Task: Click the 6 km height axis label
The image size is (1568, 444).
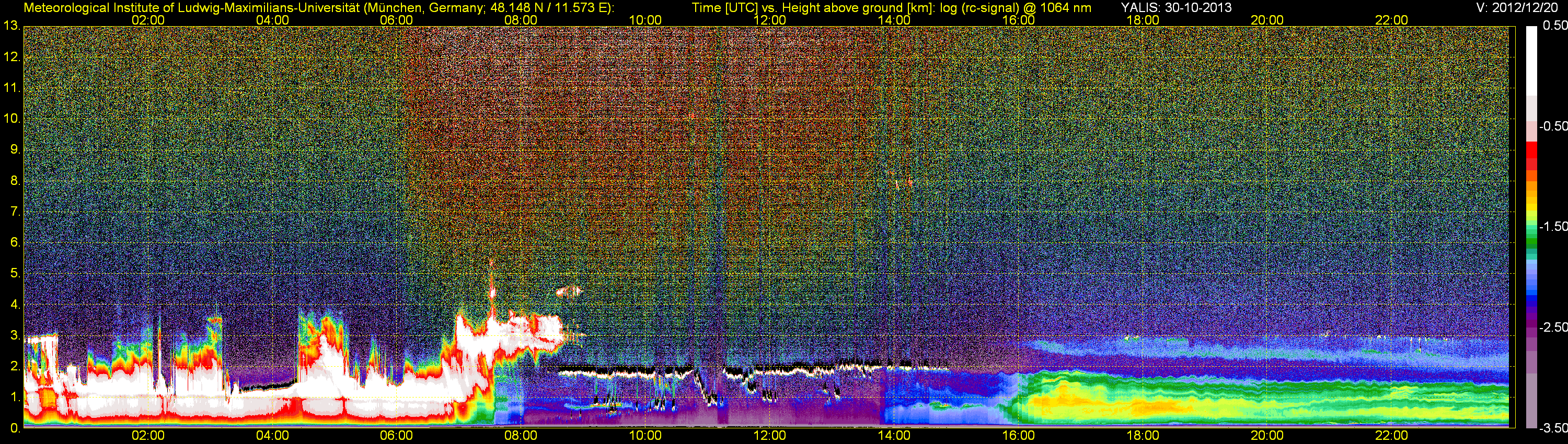Action: click(15, 243)
